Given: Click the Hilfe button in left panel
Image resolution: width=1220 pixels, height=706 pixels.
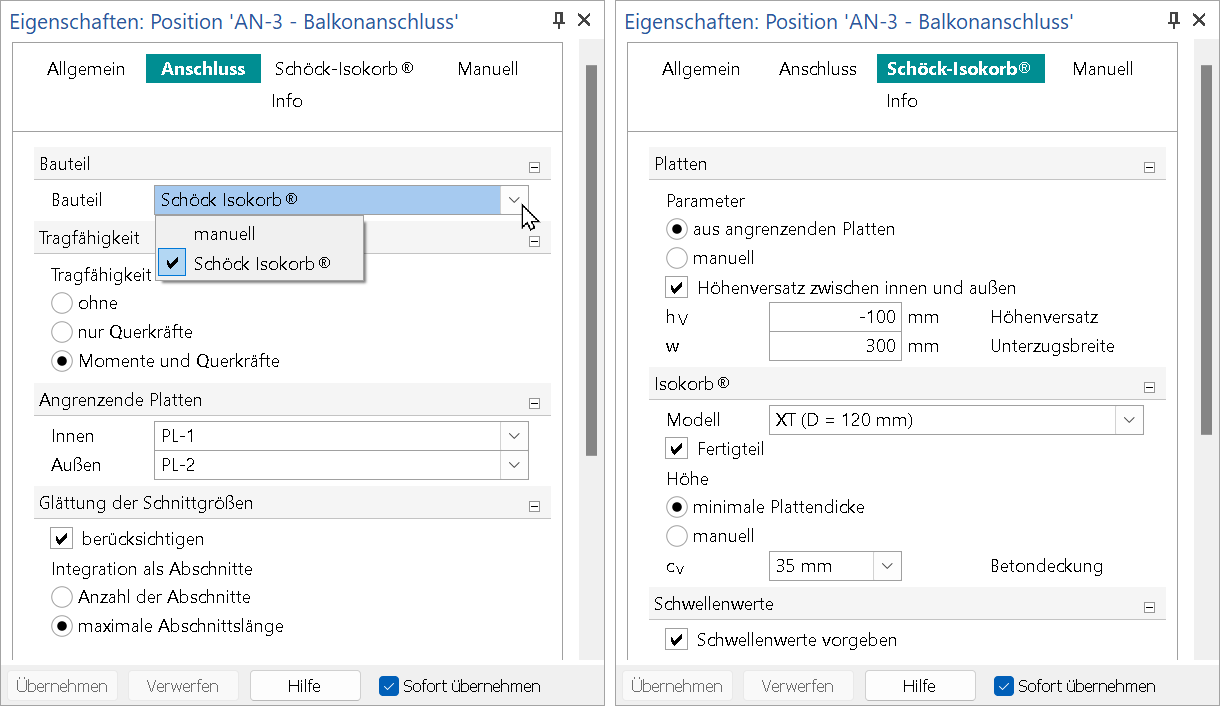Looking at the screenshot, I should tap(304, 686).
